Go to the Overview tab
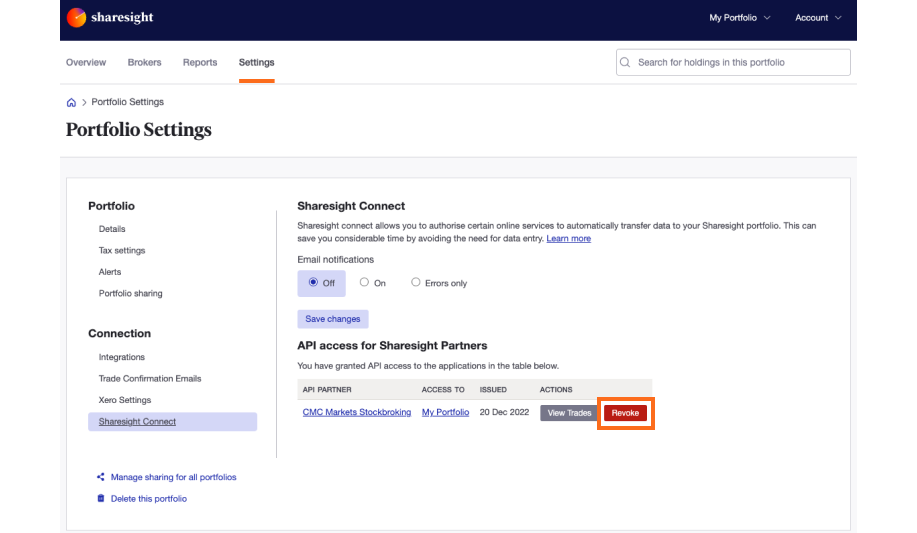This screenshot has height=533, width=917. (x=86, y=62)
